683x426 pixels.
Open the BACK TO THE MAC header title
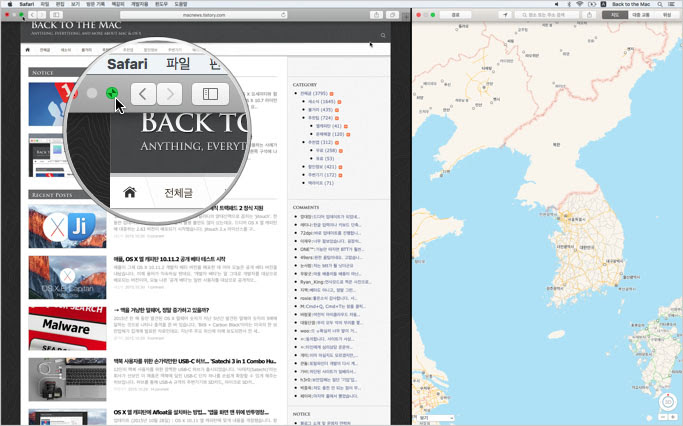(76, 25)
